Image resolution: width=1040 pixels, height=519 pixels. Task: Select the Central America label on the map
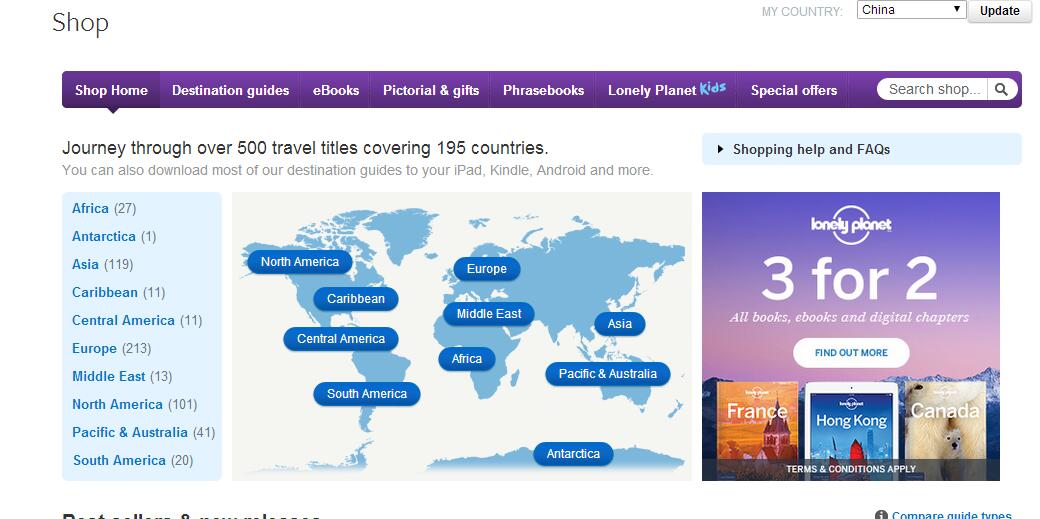[x=341, y=338]
